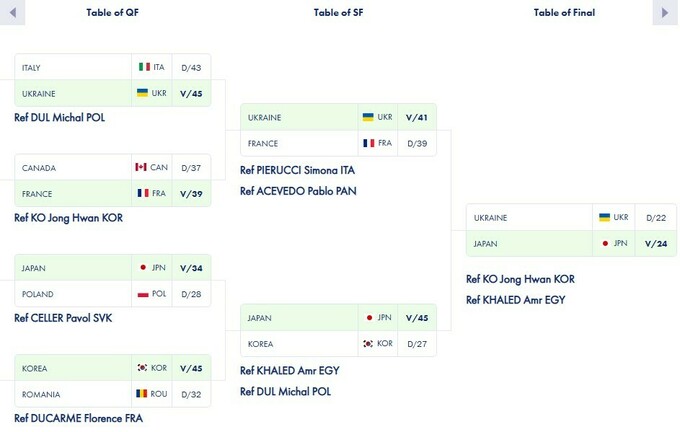Click Japan flag in the final match

605,244
